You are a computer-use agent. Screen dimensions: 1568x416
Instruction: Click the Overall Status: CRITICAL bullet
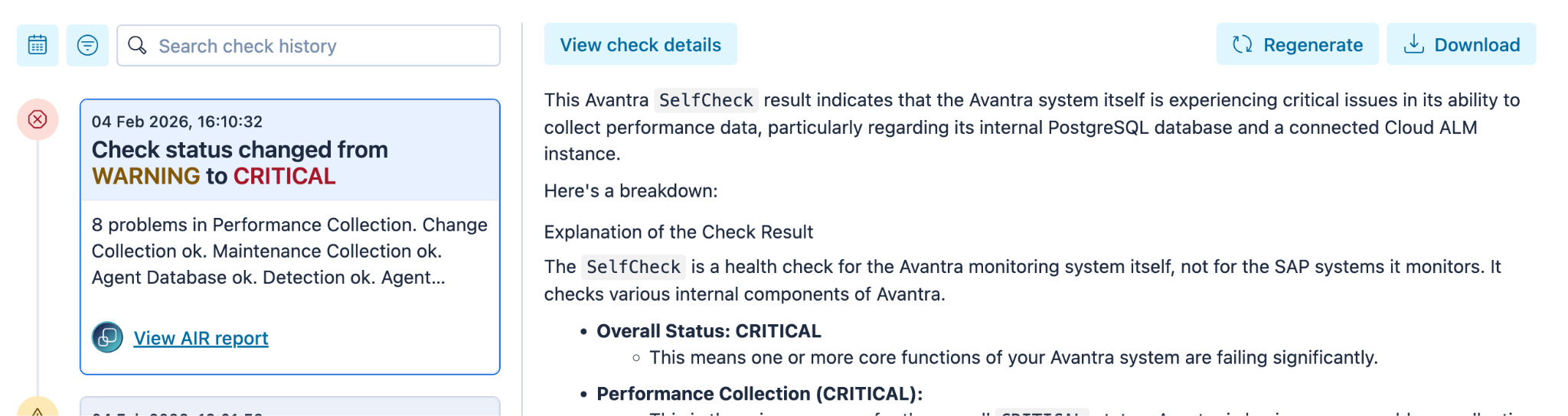pyautogui.click(x=708, y=331)
